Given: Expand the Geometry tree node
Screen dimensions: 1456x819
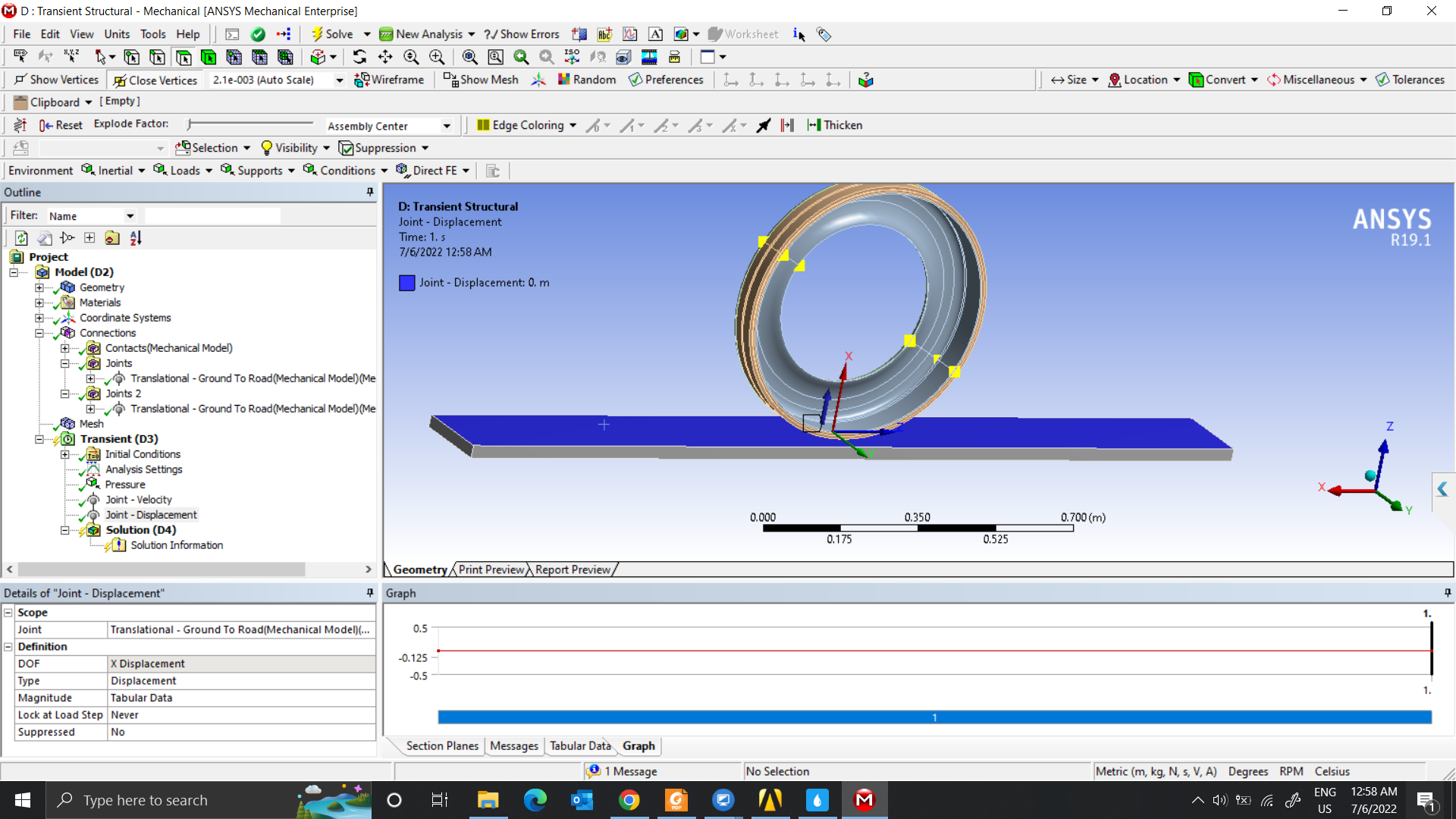Looking at the screenshot, I should (x=39, y=287).
